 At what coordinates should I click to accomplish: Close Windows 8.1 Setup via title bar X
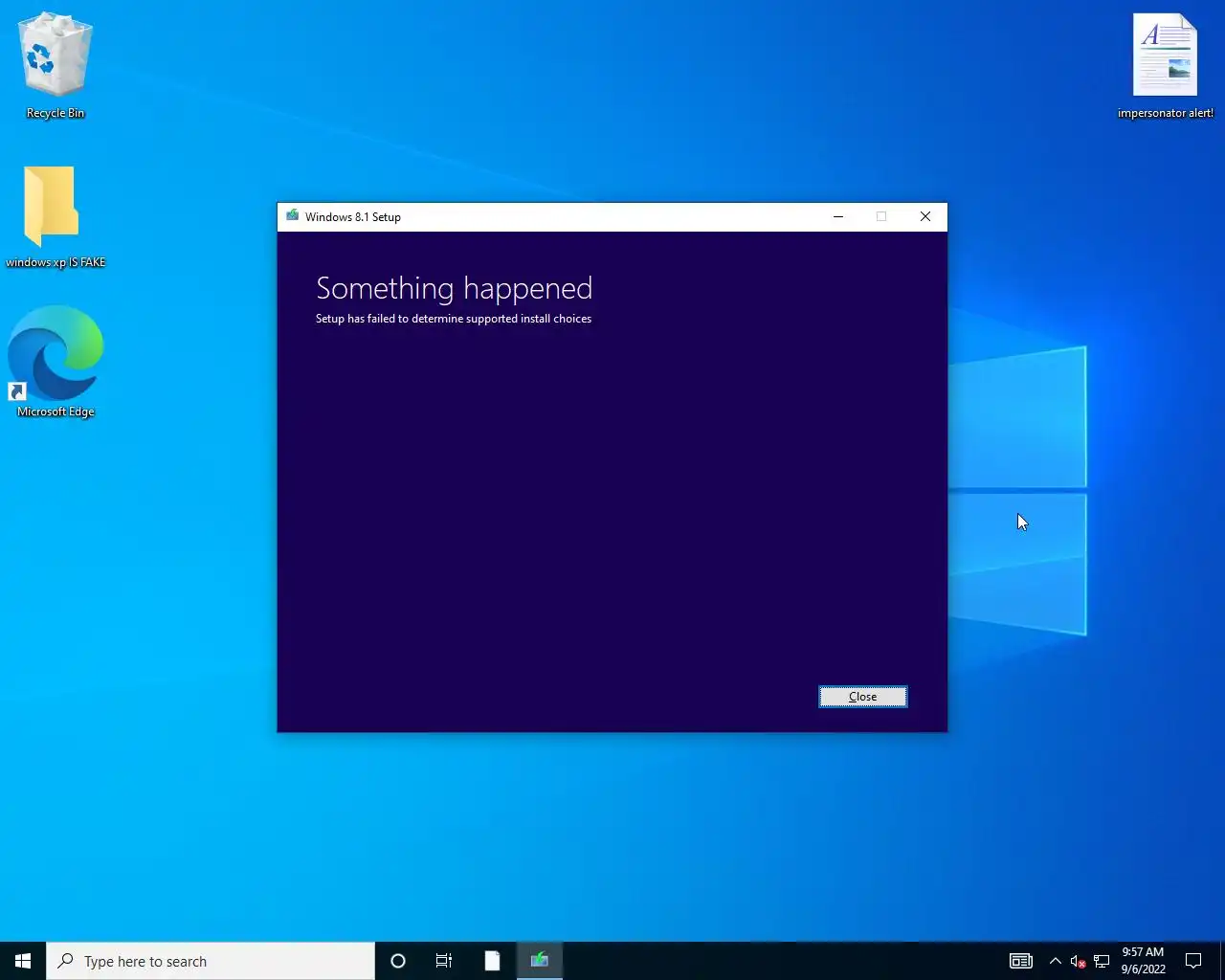[x=925, y=216]
